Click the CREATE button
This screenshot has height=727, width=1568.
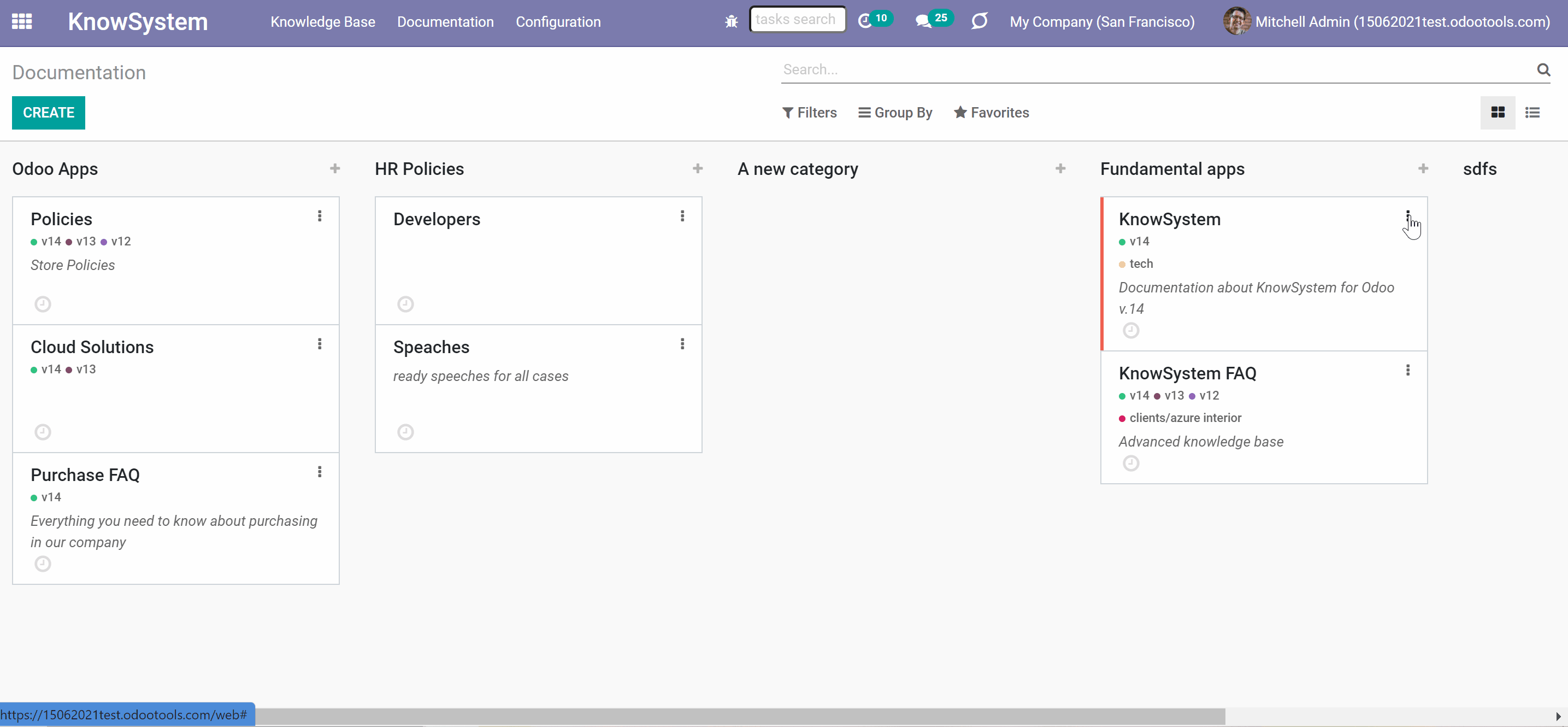point(49,113)
